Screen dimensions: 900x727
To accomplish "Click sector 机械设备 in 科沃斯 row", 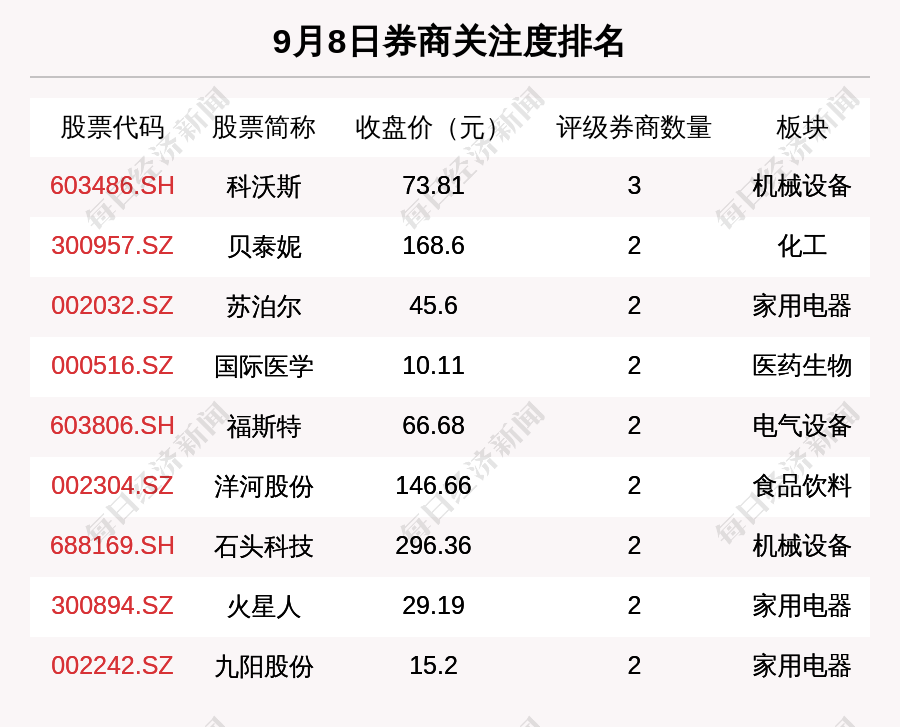I will pos(802,186).
